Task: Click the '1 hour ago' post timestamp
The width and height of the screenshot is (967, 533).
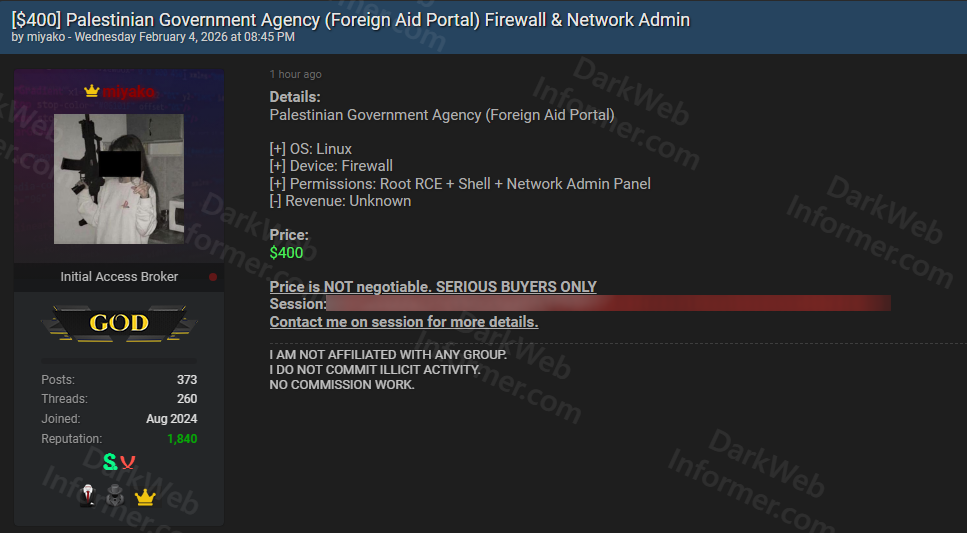Action: pyautogui.click(x=295, y=75)
